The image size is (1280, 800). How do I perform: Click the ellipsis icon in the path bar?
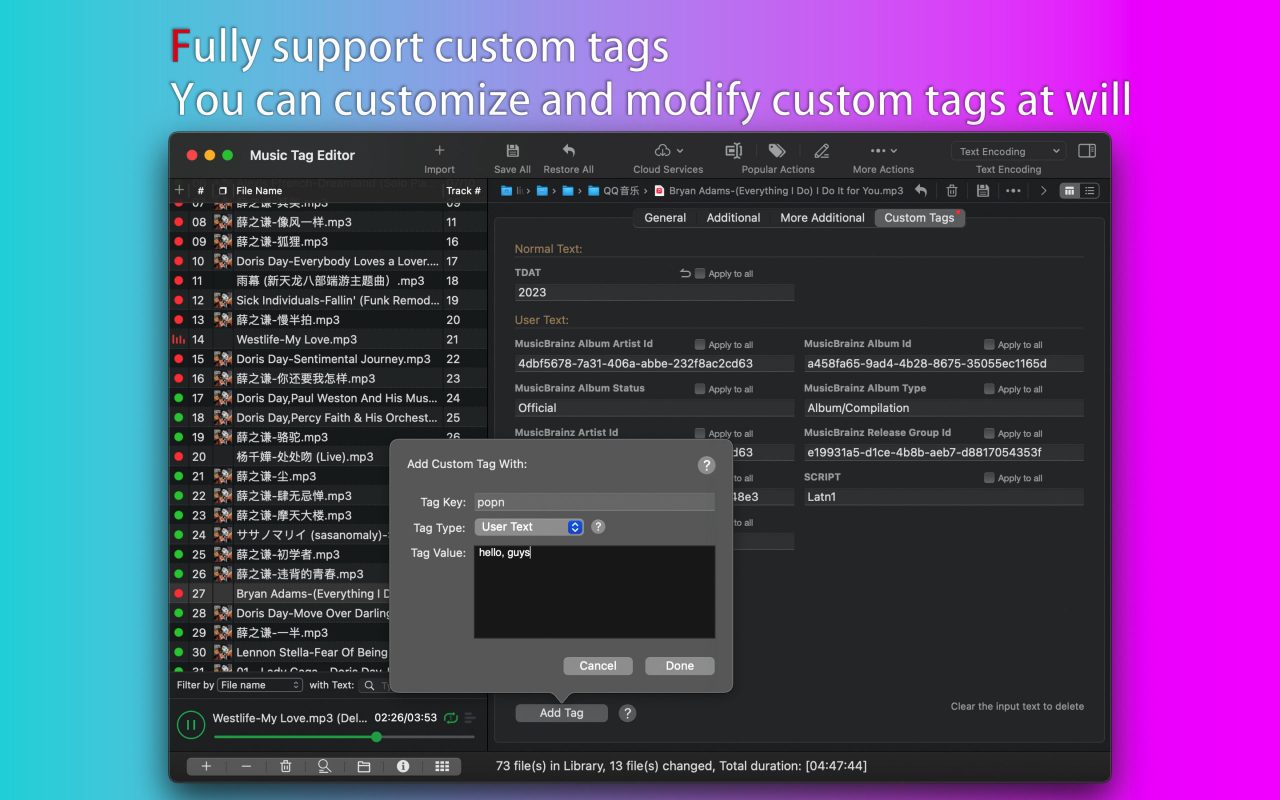[x=1013, y=190]
